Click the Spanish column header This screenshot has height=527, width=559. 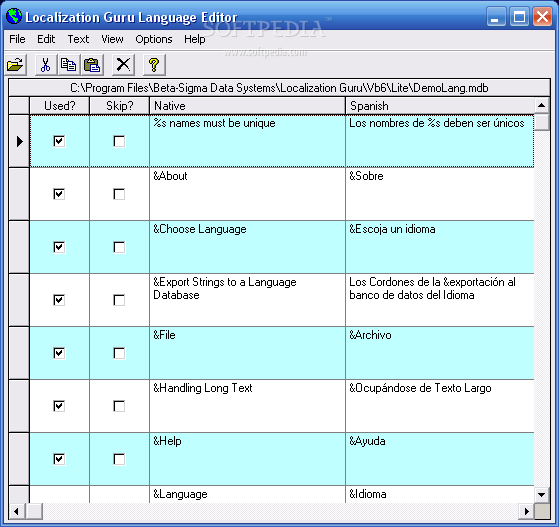440,106
